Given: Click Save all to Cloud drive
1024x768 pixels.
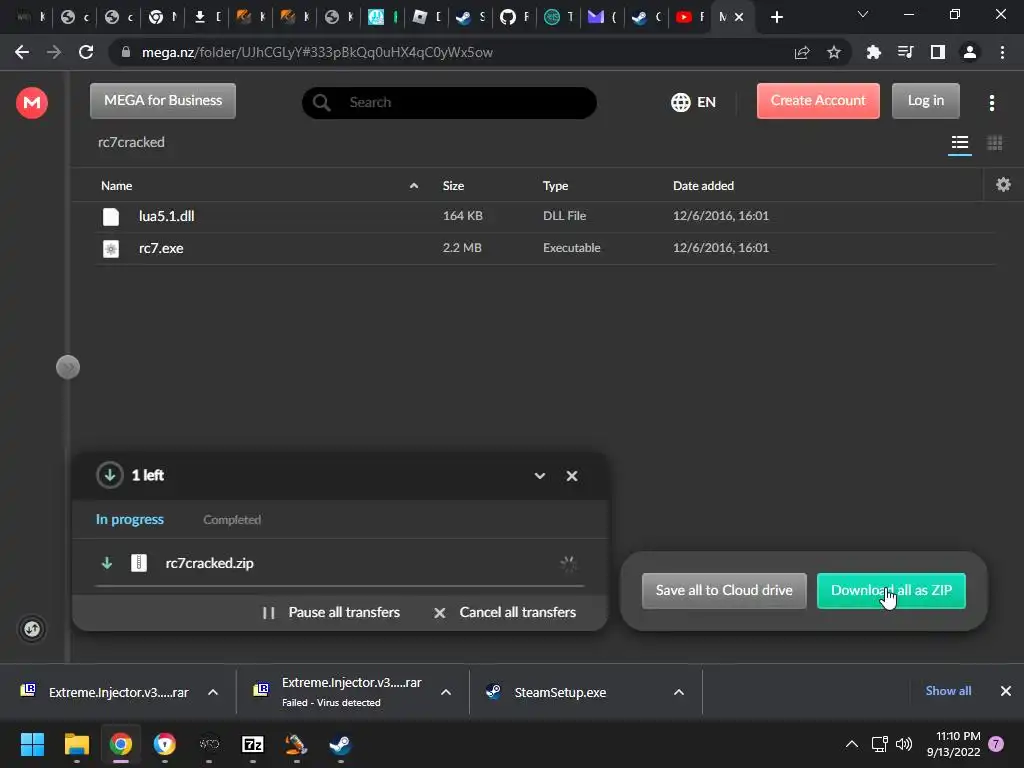Looking at the screenshot, I should point(724,590).
